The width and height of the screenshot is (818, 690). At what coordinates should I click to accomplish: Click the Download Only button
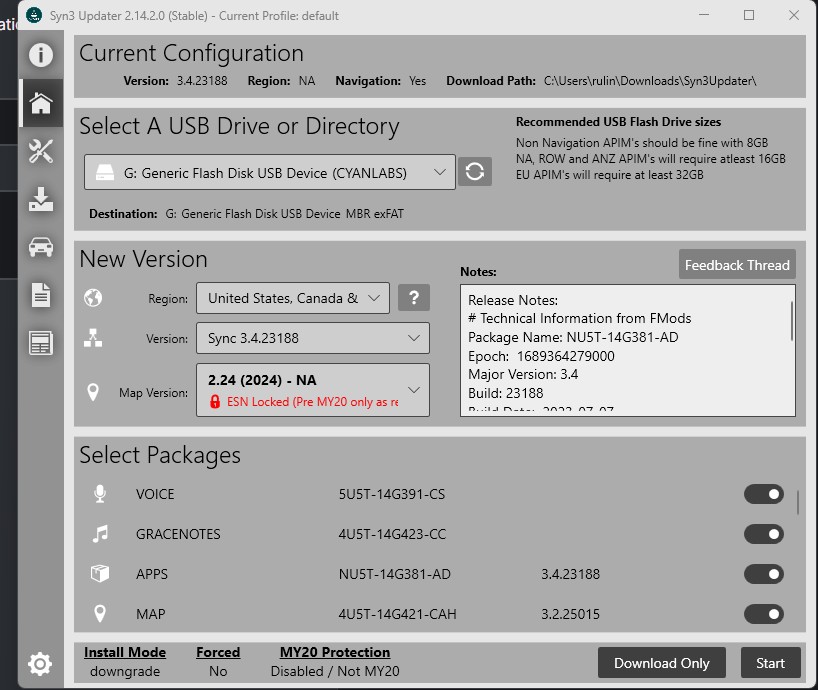click(661, 663)
